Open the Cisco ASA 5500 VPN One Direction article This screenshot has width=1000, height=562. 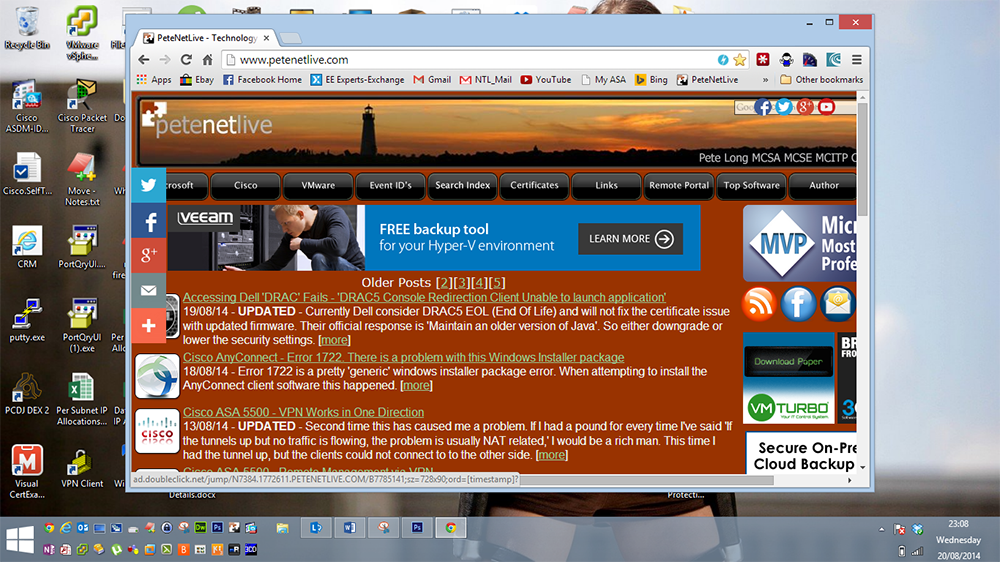click(x=303, y=412)
